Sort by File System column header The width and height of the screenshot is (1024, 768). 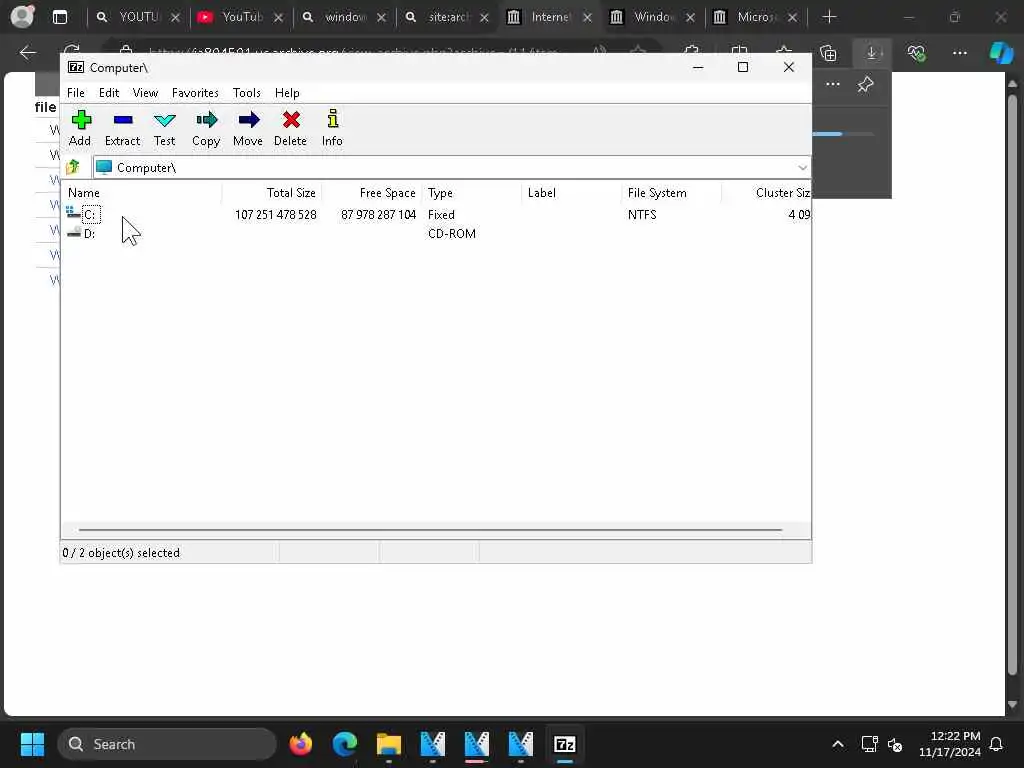(x=671, y=193)
